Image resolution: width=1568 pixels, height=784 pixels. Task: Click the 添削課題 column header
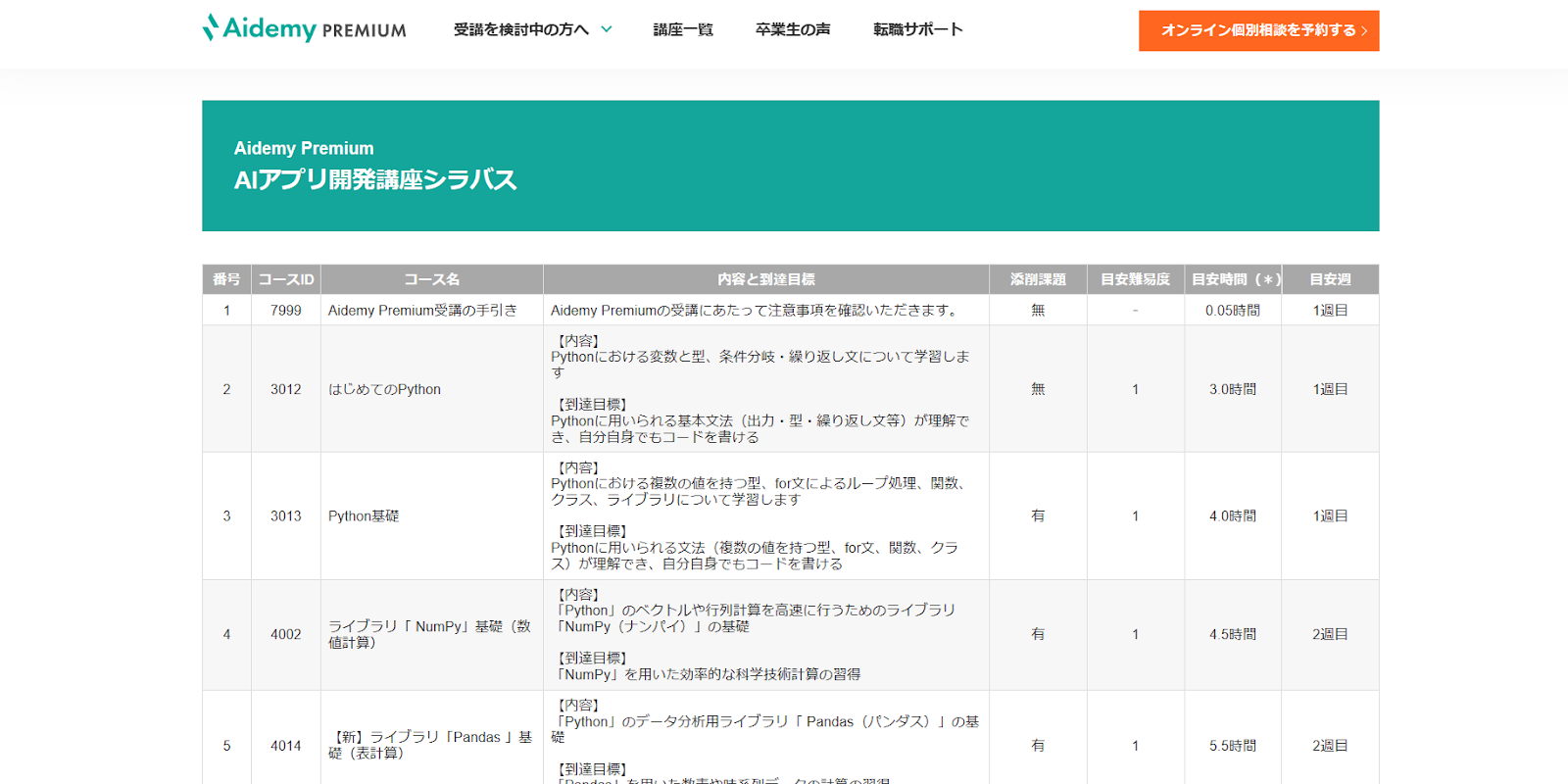pyautogui.click(x=1038, y=279)
